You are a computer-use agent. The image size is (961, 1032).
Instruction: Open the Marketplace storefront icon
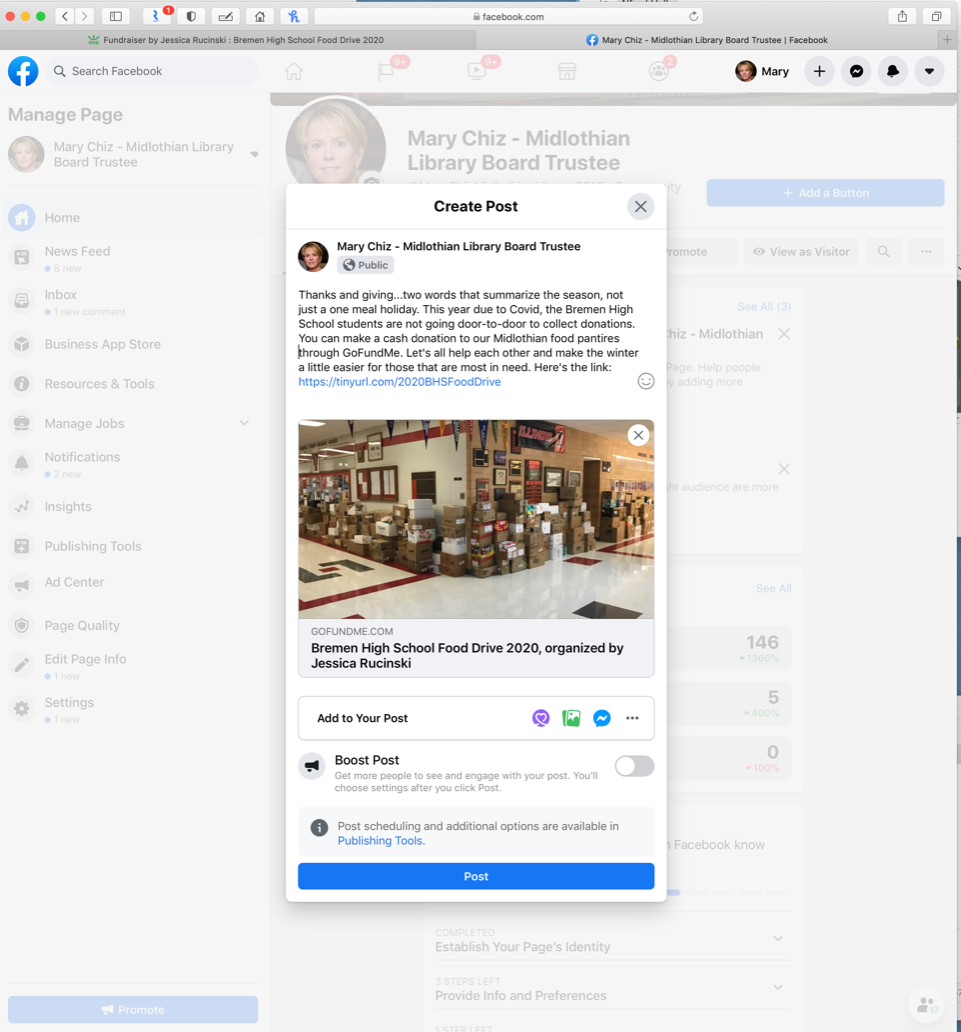[x=567, y=71]
